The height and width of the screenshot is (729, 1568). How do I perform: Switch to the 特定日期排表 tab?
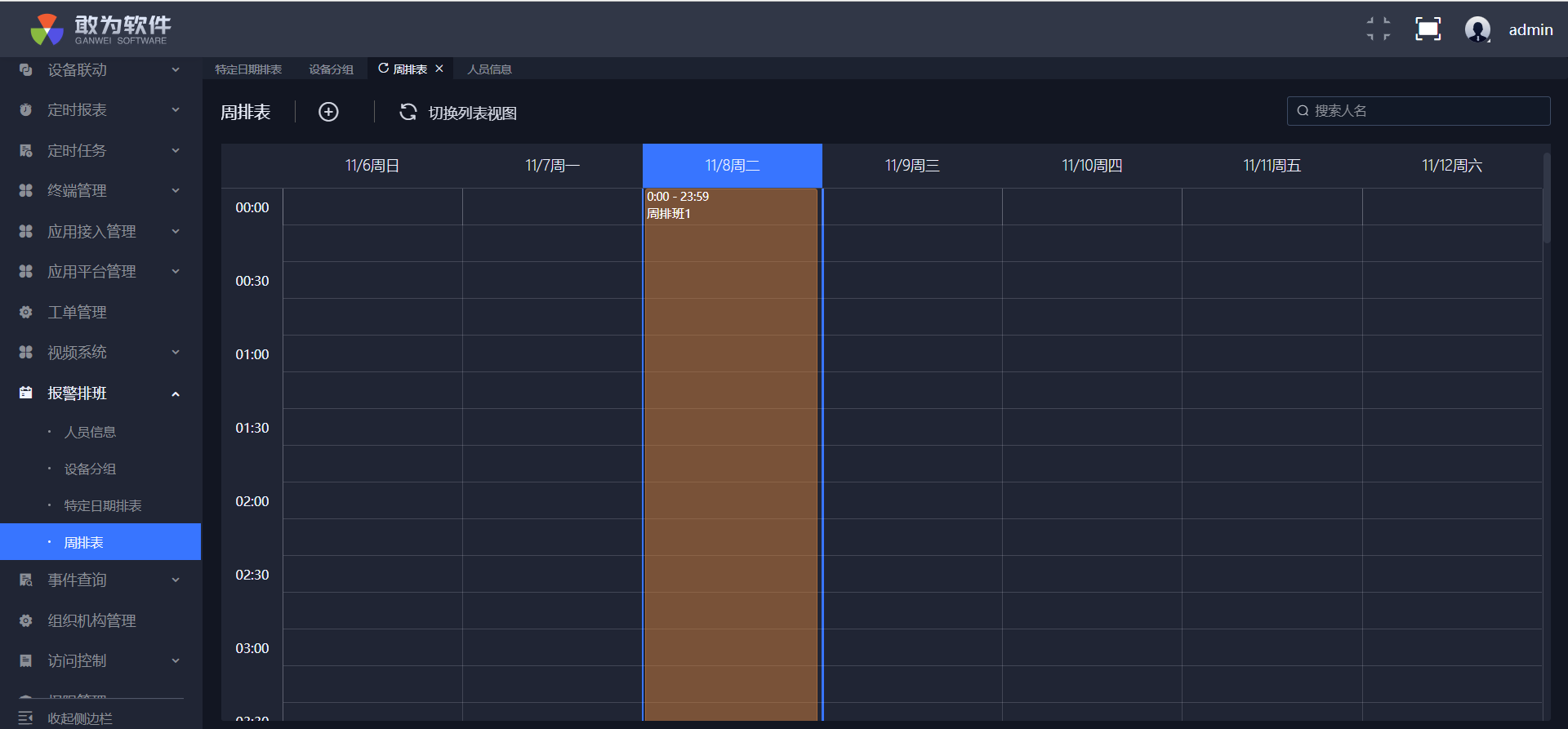pos(248,69)
